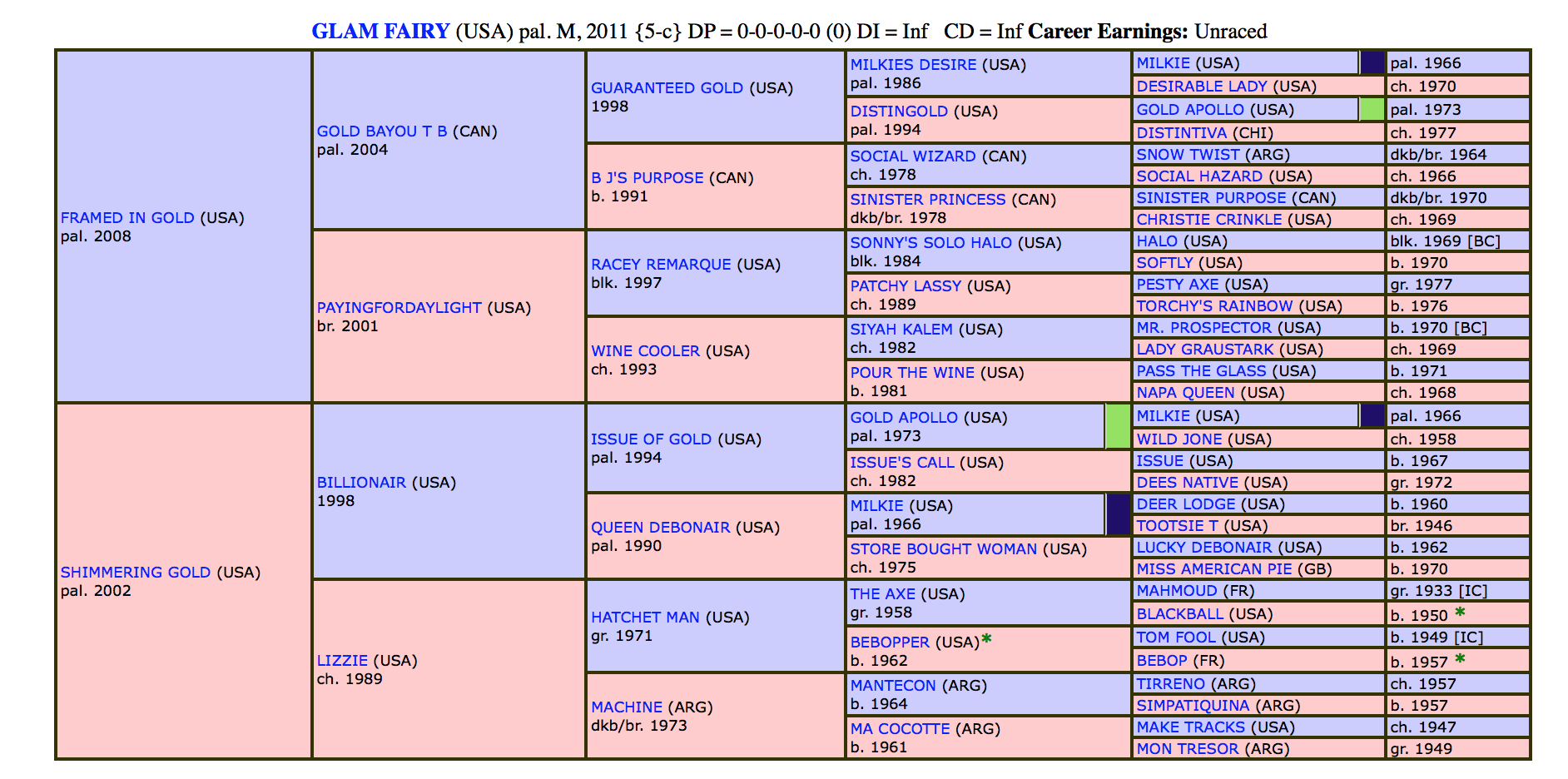Click the green asterisk next to BEBOPPER
Viewport: 1568px width, 779px height.
click(987, 639)
